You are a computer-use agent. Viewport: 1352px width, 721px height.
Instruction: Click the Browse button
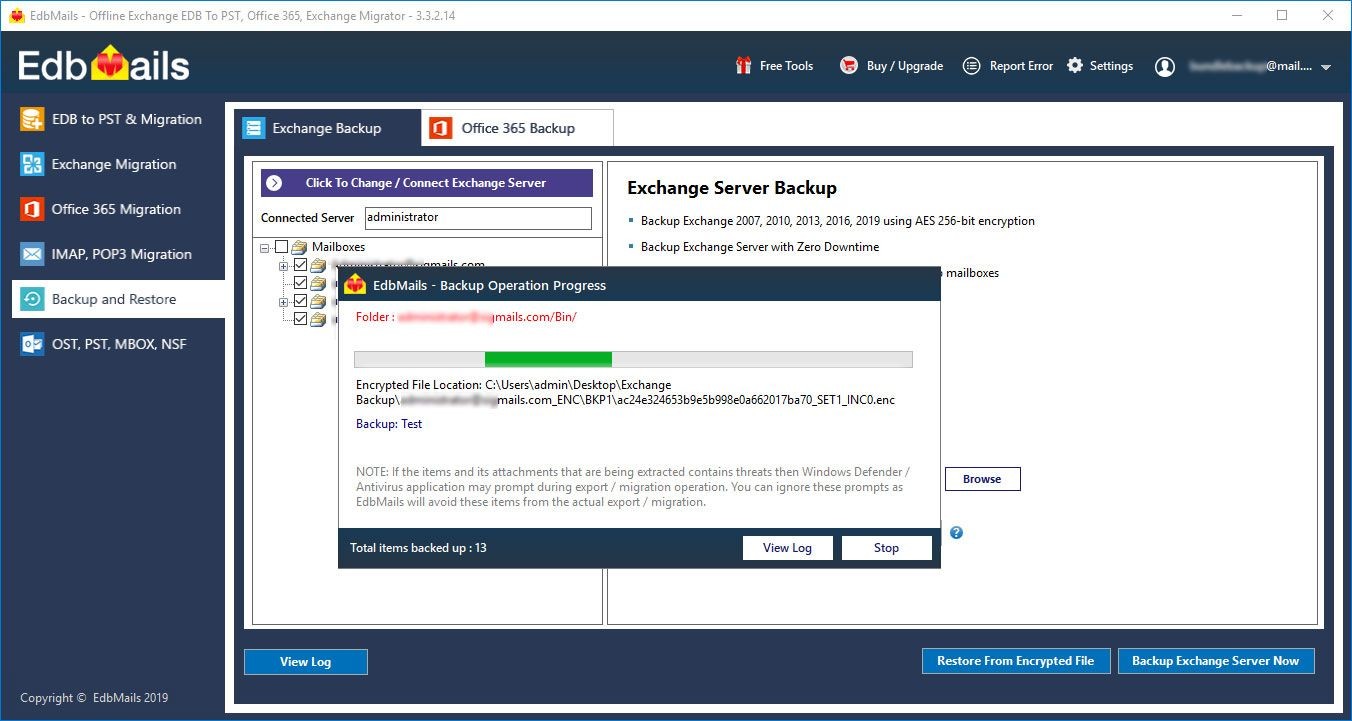click(982, 479)
